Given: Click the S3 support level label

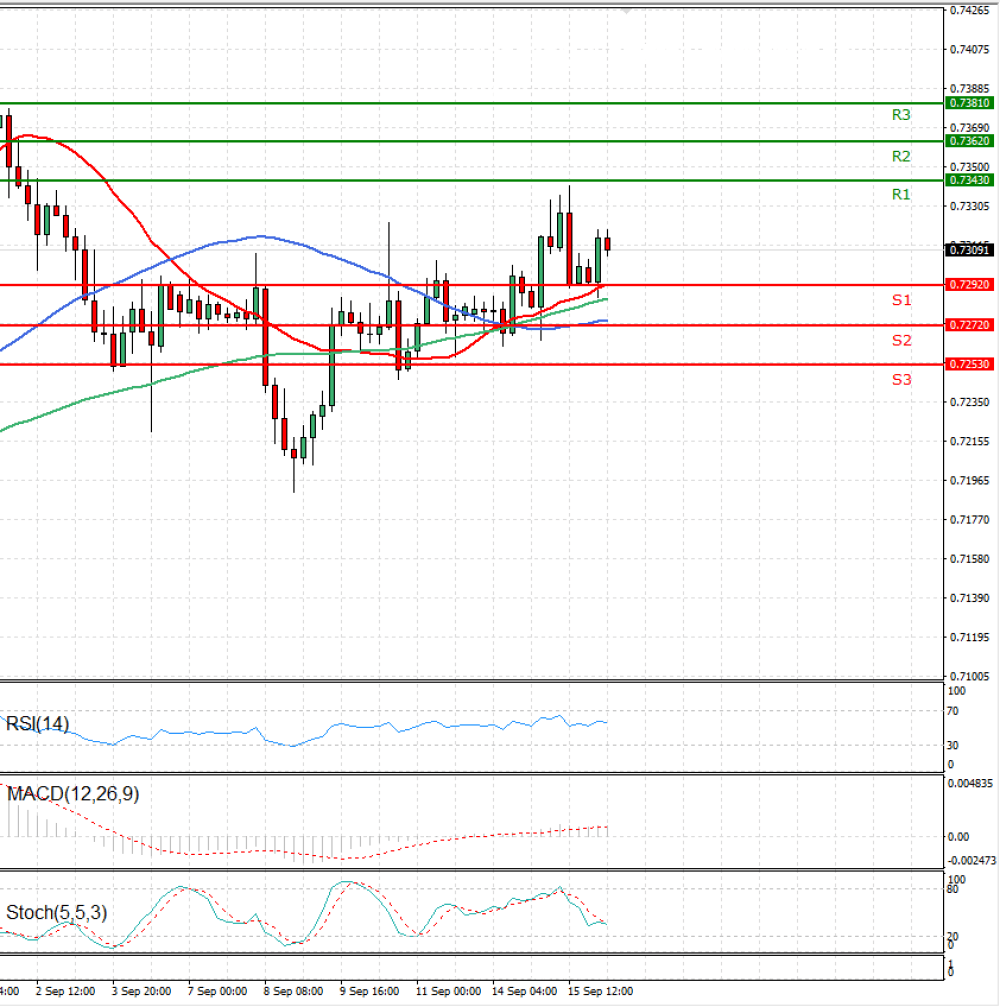Looking at the screenshot, I should coord(901,380).
